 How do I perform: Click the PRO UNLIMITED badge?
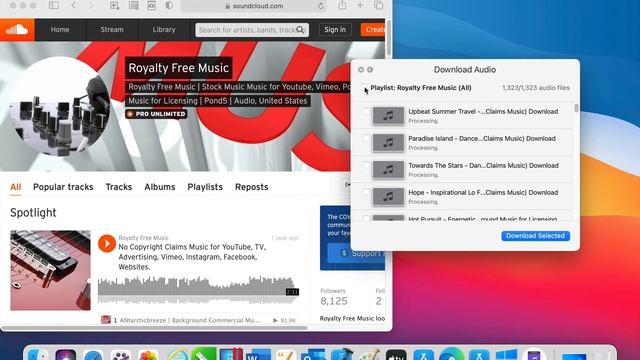point(156,114)
